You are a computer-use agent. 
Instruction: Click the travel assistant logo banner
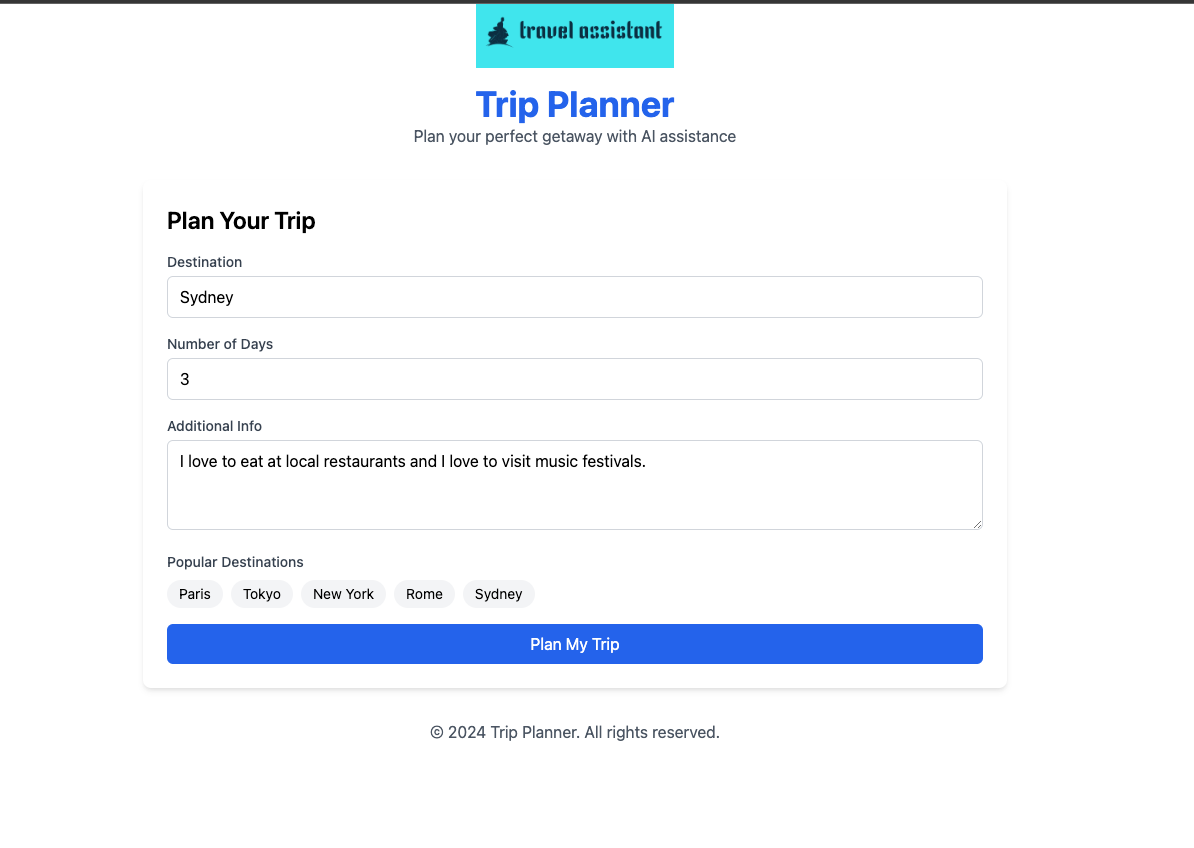[575, 36]
